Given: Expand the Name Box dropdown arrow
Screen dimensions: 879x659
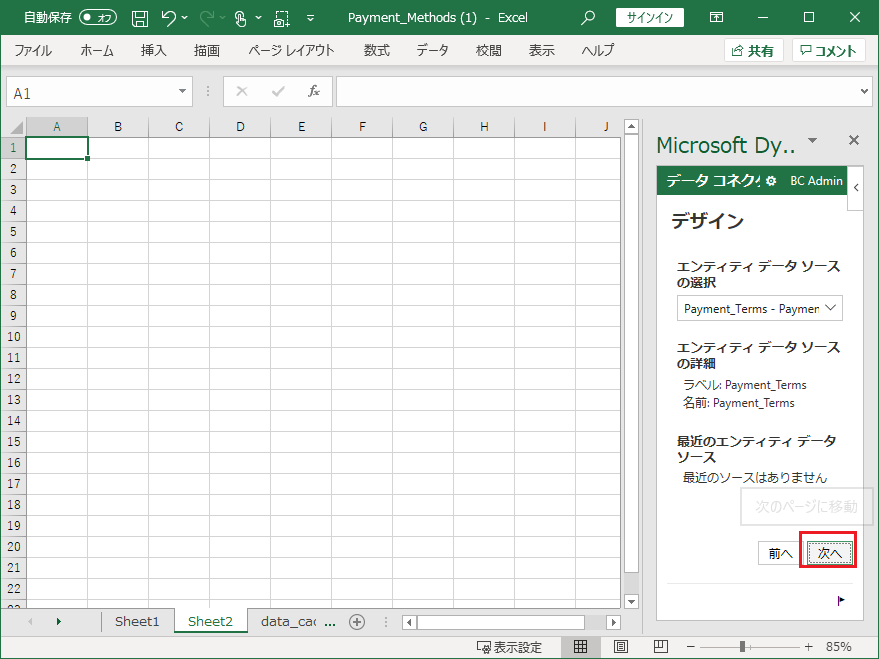Looking at the screenshot, I should (182, 91).
